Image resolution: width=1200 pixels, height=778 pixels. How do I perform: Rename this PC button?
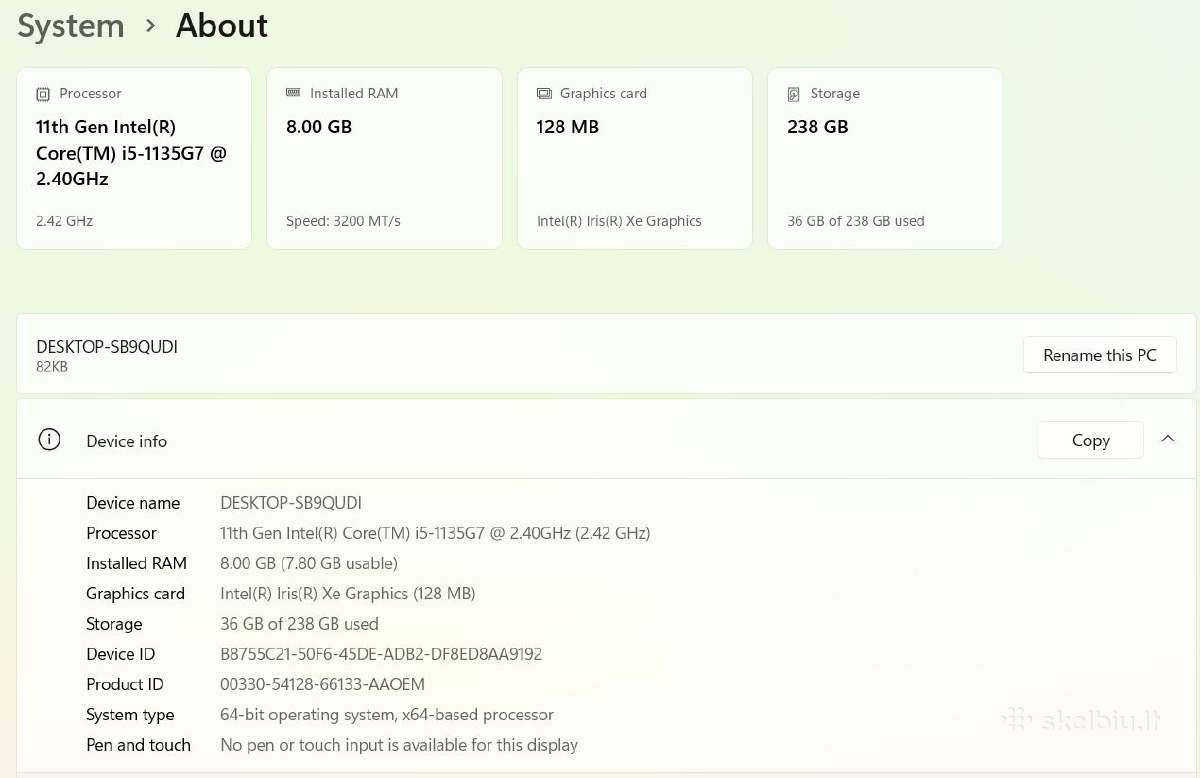coord(1099,355)
